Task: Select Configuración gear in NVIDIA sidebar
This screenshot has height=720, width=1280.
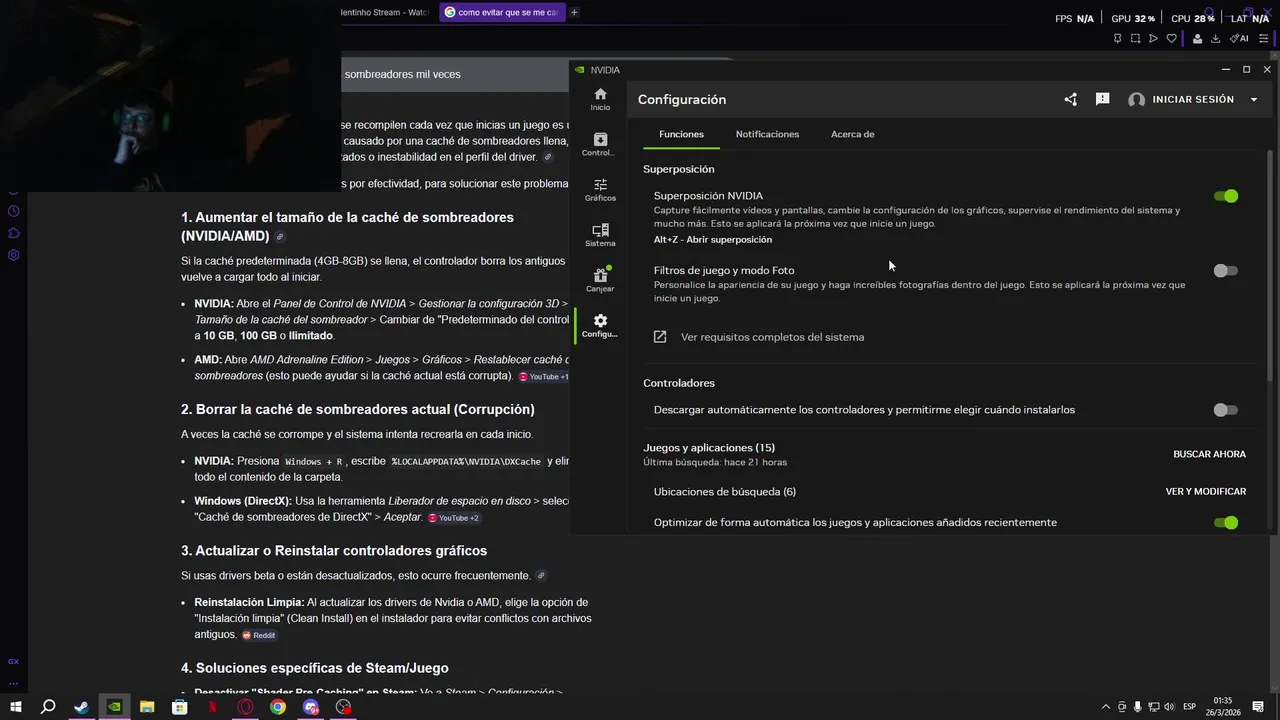Action: pos(600,326)
